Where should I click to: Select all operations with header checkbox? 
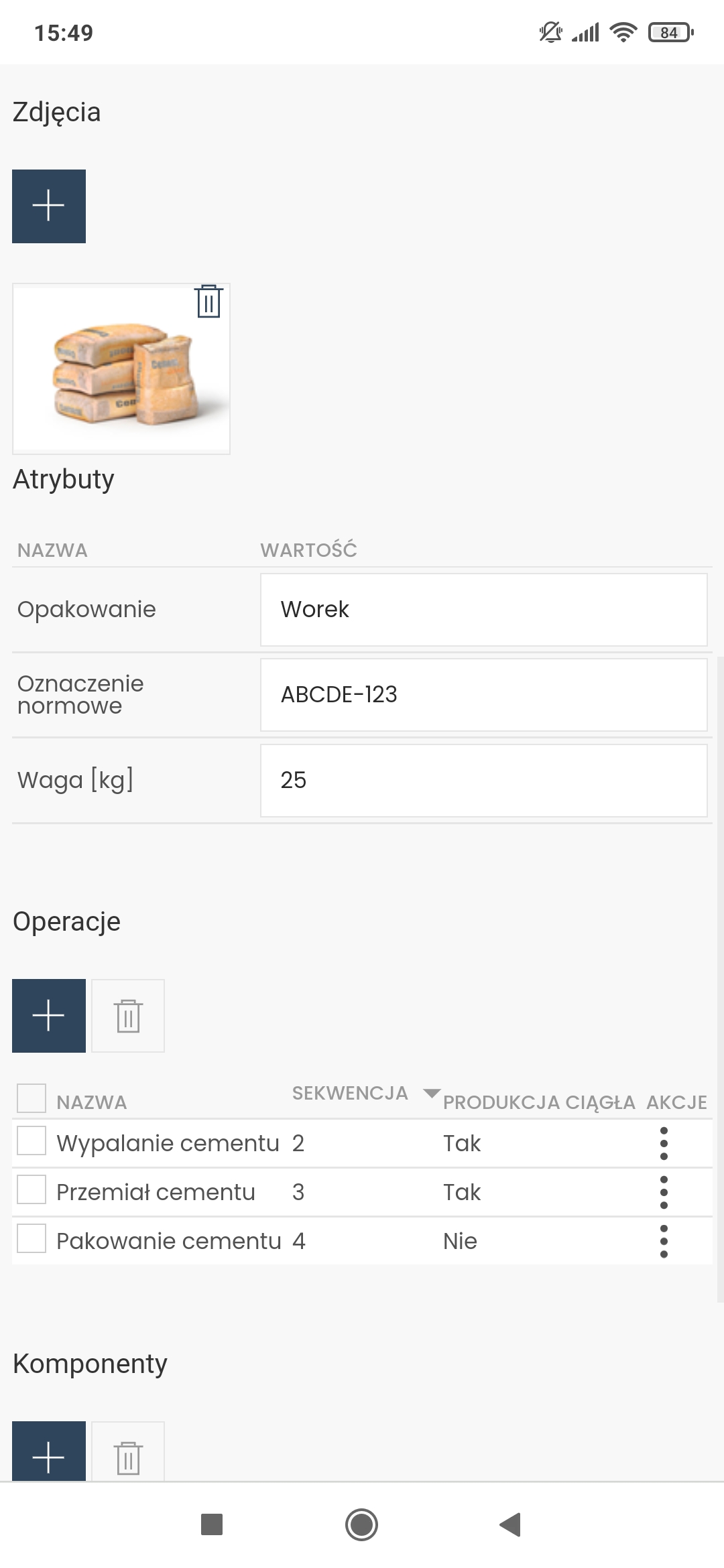pos(32,1098)
